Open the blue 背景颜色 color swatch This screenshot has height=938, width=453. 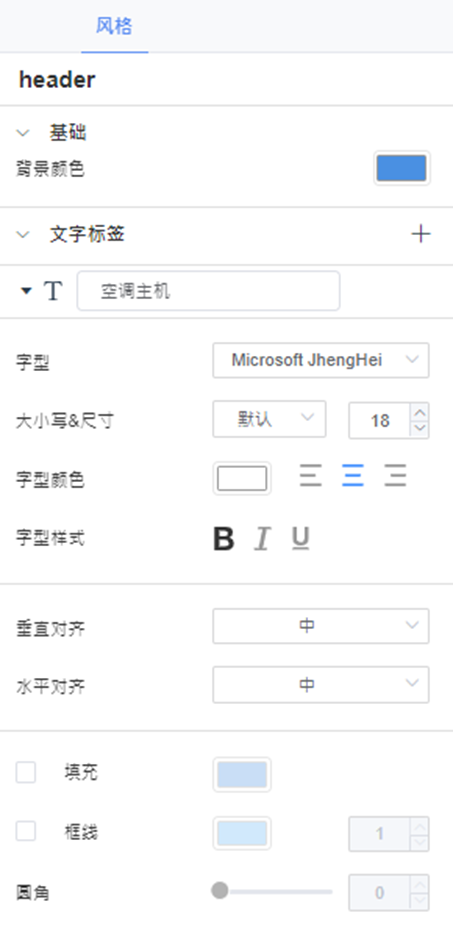click(x=402, y=168)
